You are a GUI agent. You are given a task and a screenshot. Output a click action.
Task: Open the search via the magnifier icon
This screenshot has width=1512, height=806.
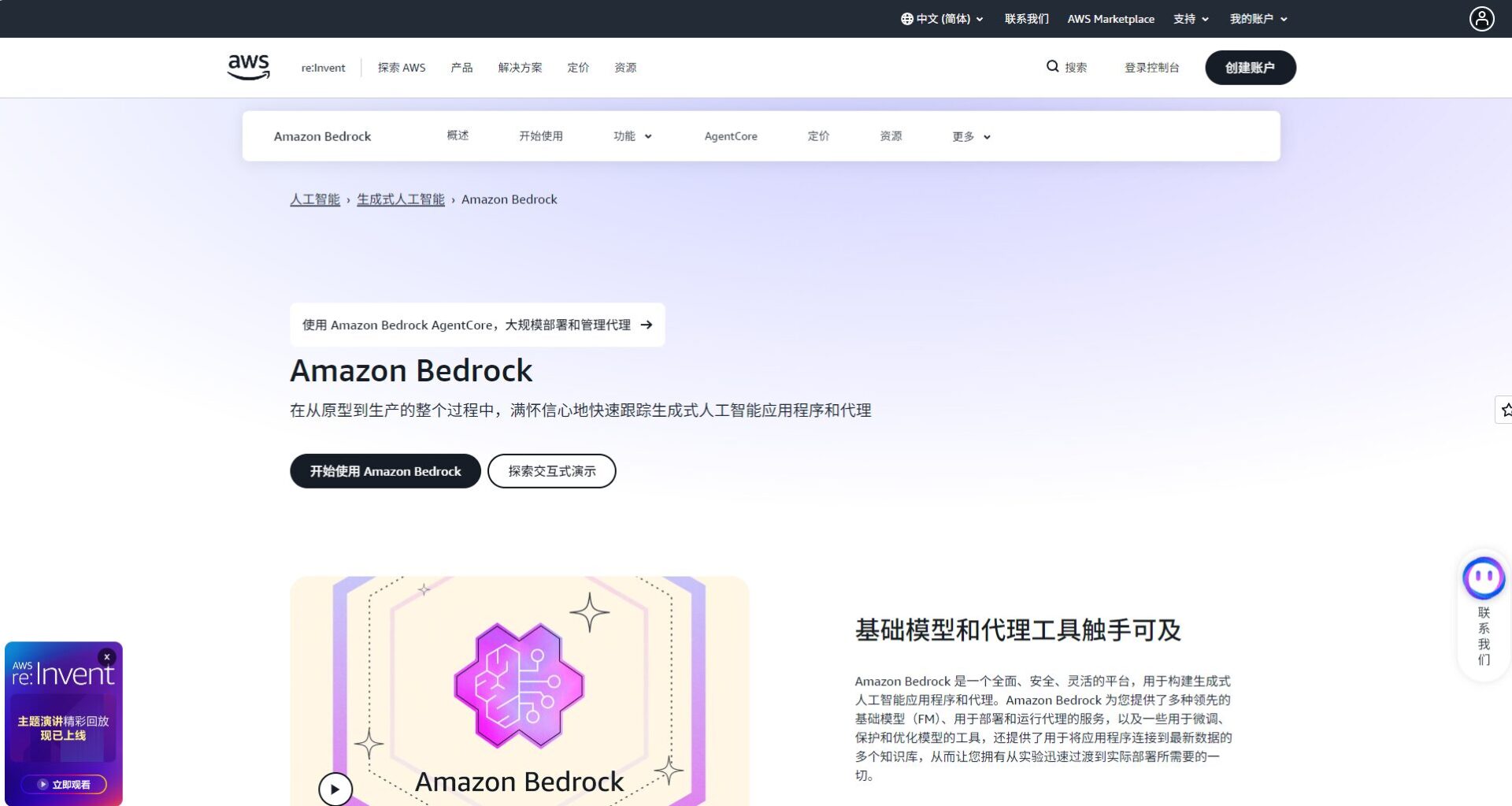click(x=1053, y=67)
